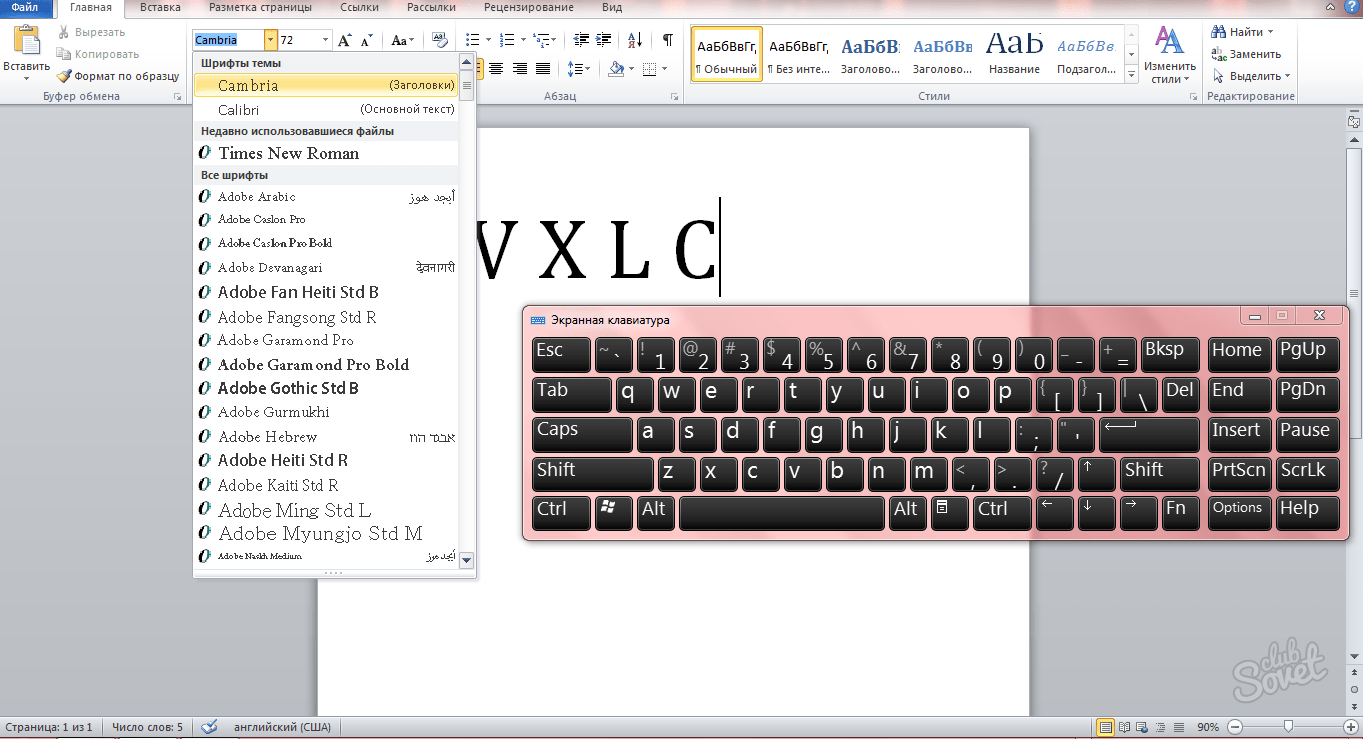Open the Change Case (Аа) dropdown
The image size is (1363, 739).
(402, 41)
